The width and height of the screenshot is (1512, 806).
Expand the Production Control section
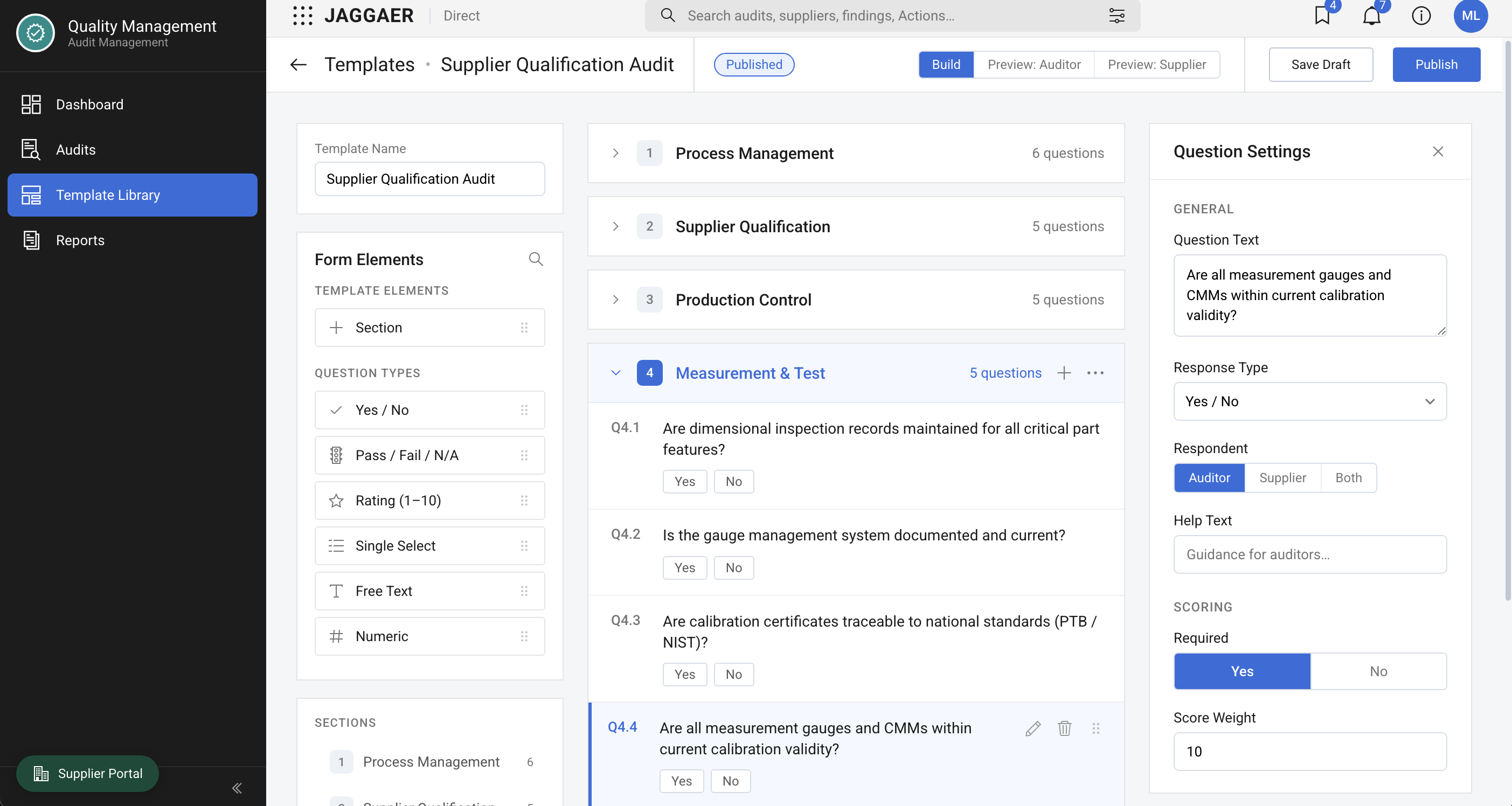click(x=615, y=300)
